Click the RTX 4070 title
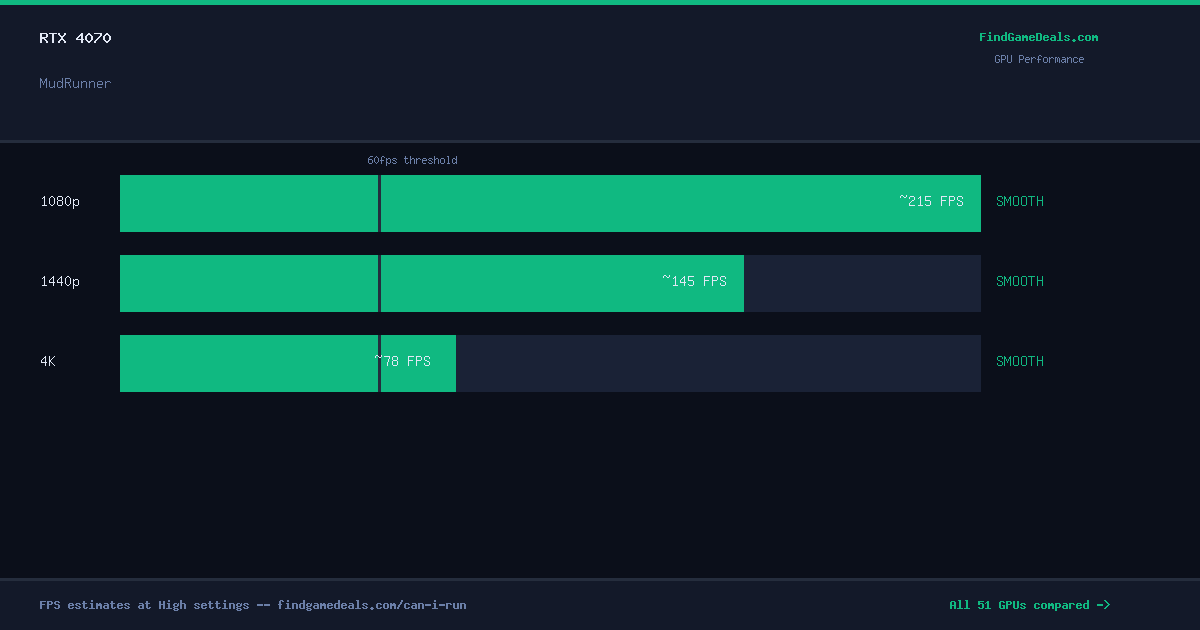Screen dimensions: 1200x630 [x=75, y=38]
